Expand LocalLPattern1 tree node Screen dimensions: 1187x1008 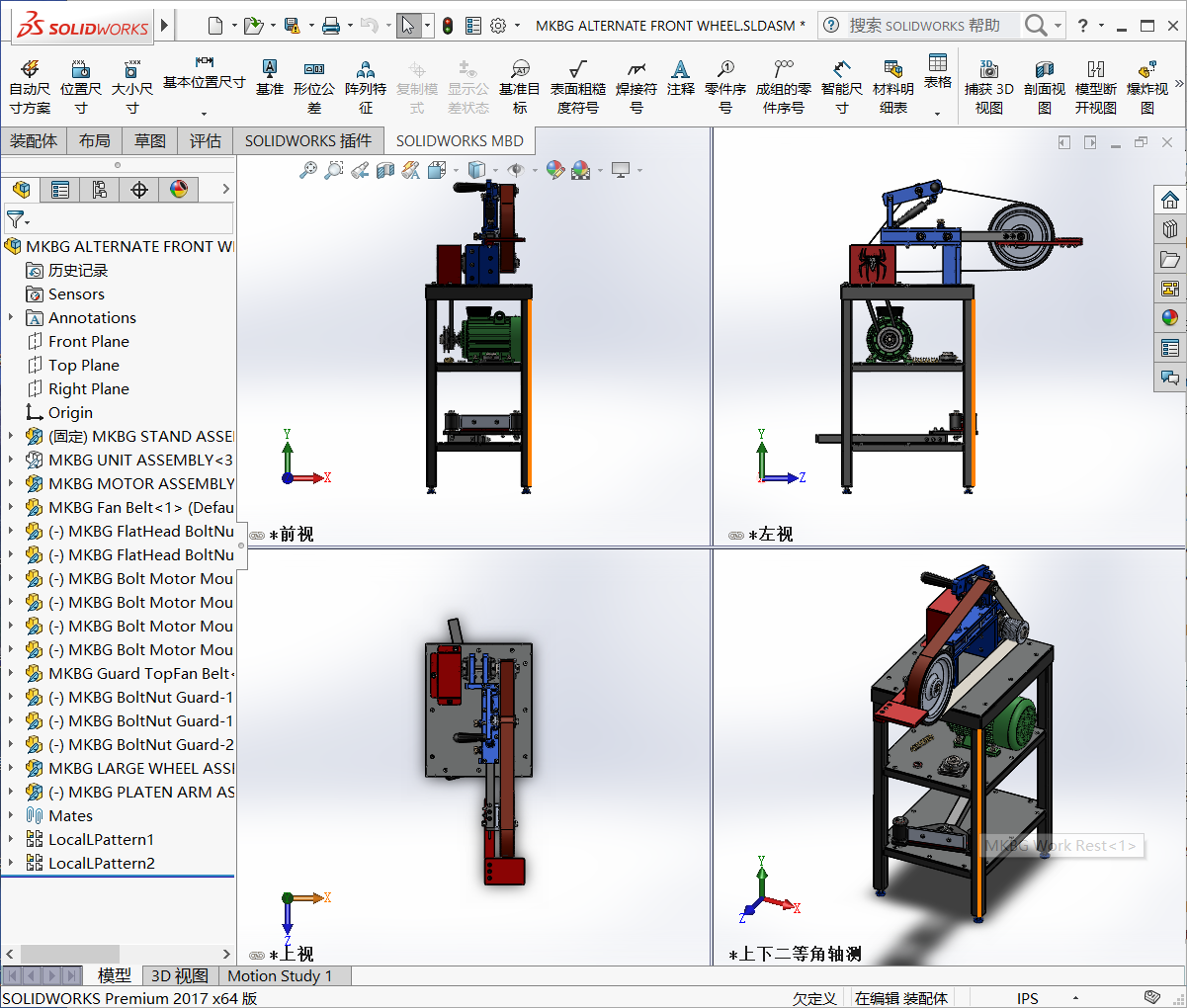pyautogui.click(x=11, y=839)
